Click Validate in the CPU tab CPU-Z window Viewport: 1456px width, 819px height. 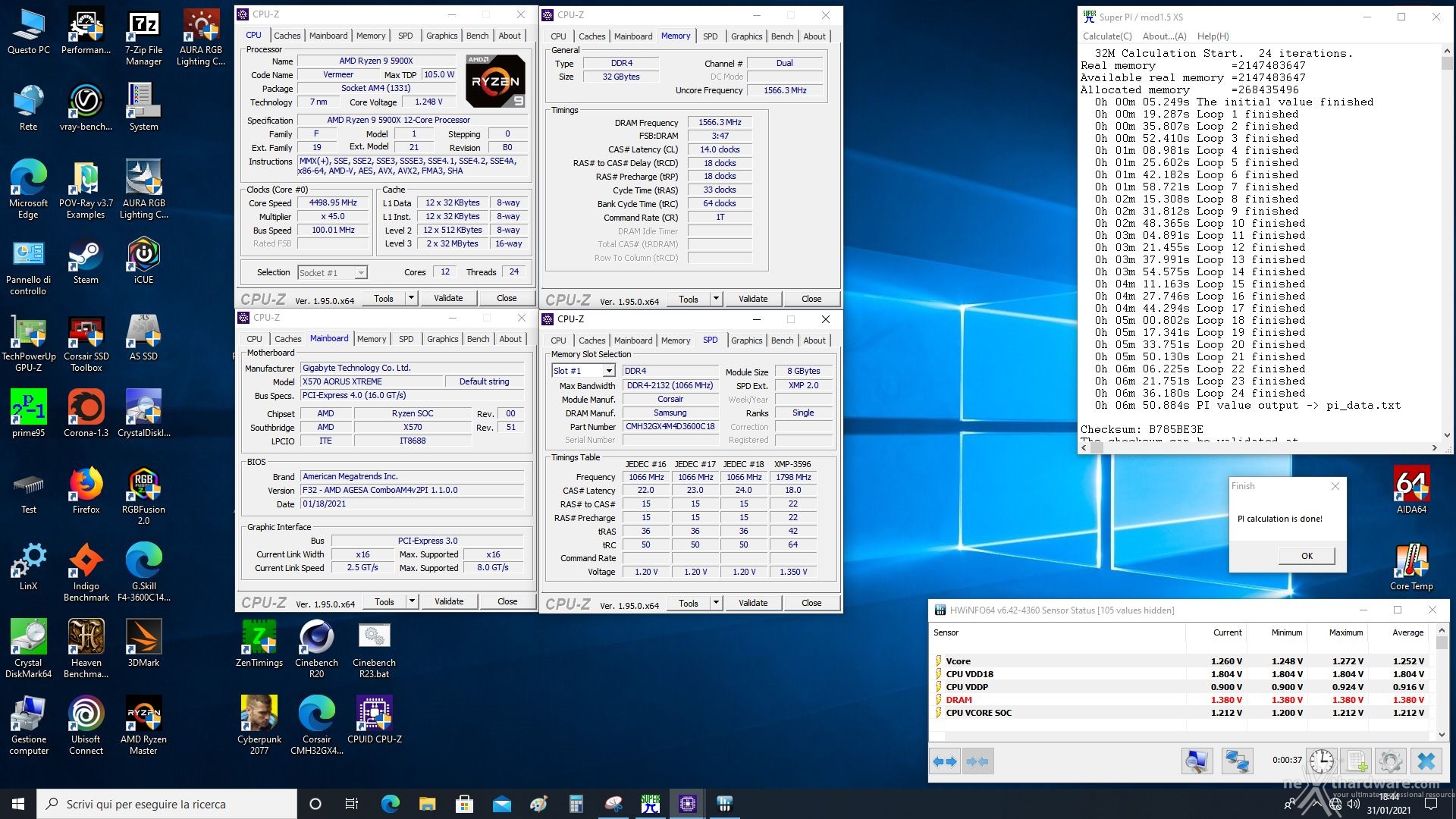click(448, 298)
